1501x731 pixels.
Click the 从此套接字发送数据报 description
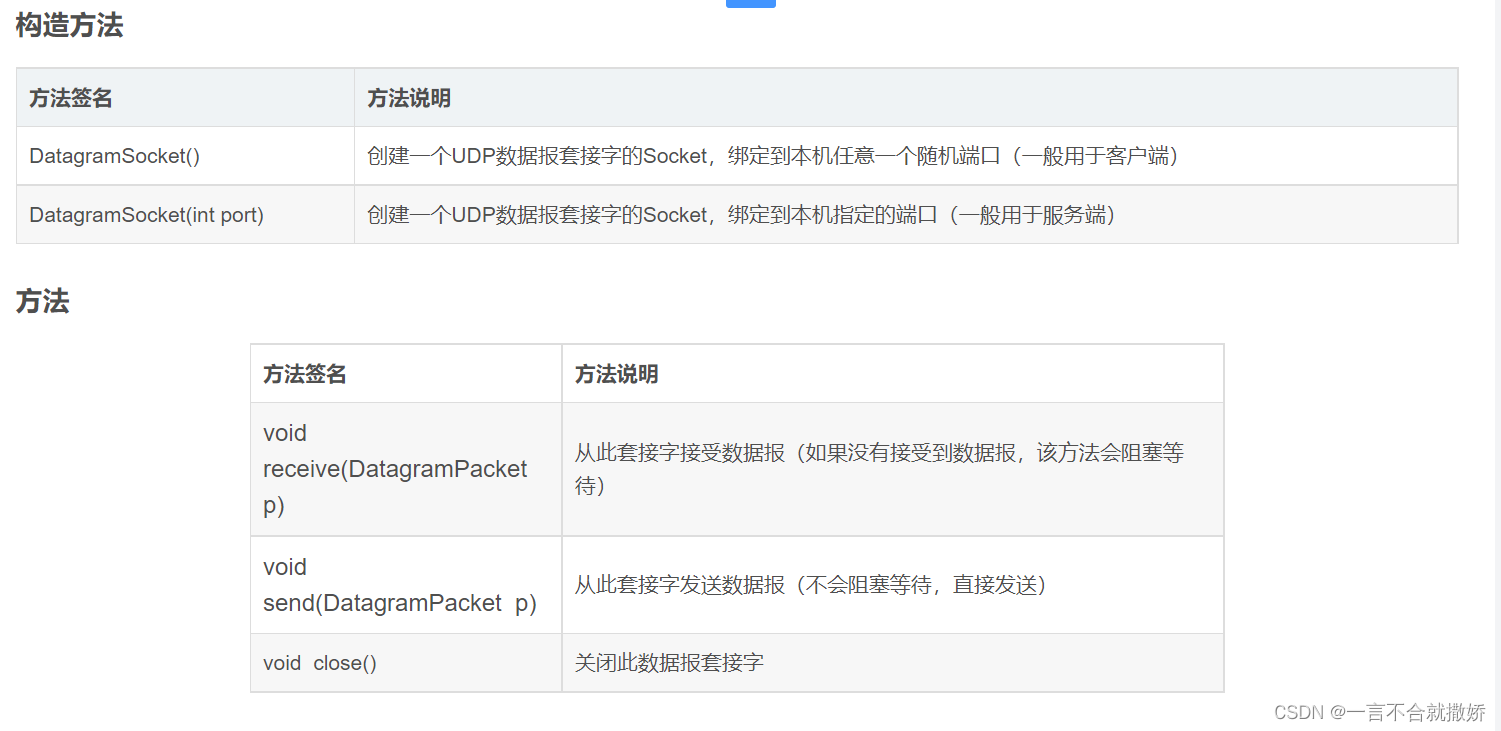coord(810,585)
